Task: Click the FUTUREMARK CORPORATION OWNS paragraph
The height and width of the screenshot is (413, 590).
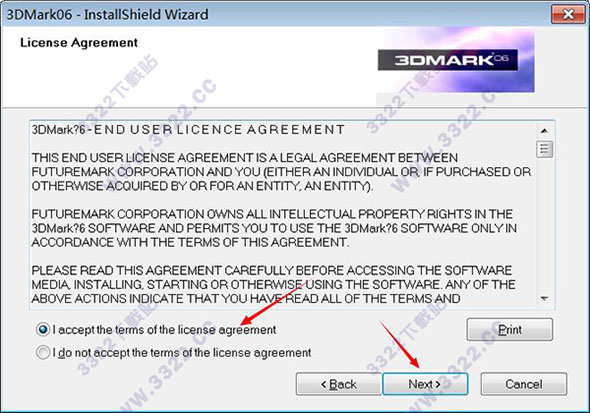Action: (274, 228)
